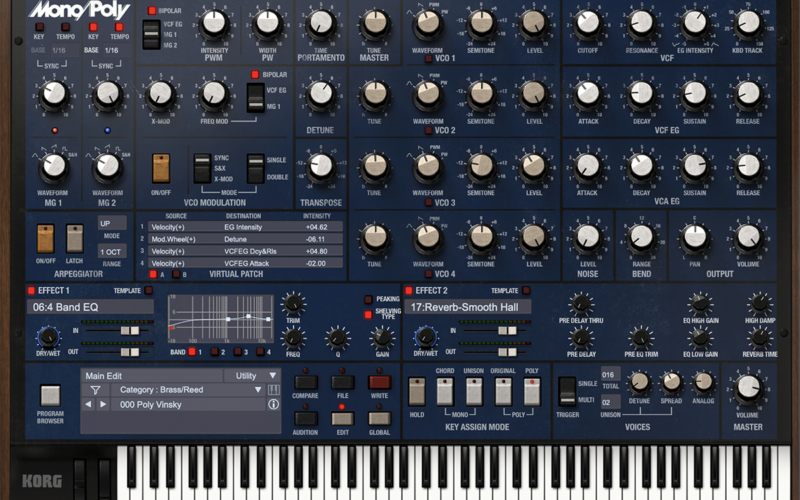This screenshot has width=800, height=500.
Task: Adjust the Effect 1 IN level slider
Action: pos(130,331)
